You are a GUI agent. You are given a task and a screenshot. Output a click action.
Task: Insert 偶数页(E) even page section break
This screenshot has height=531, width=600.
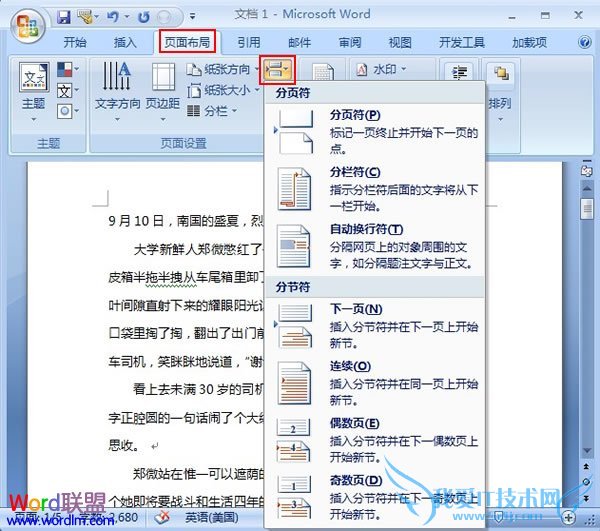pos(375,440)
